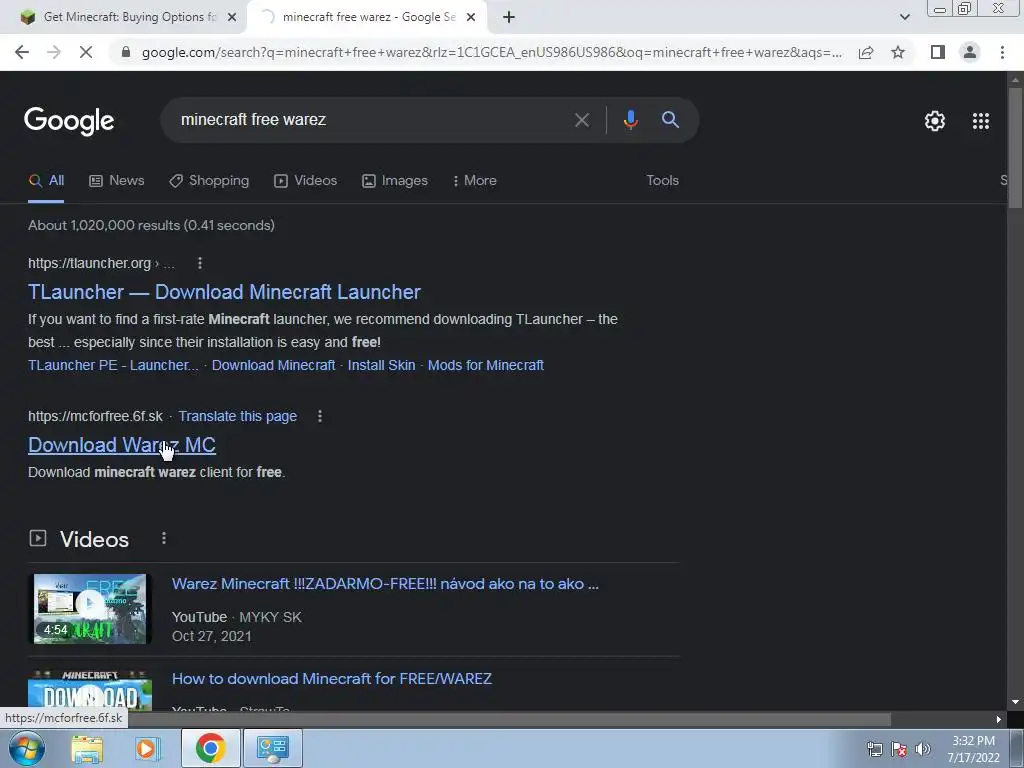Image resolution: width=1024 pixels, height=768 pixels.
Task: Select the All results tab
Action: click(46, 181)
